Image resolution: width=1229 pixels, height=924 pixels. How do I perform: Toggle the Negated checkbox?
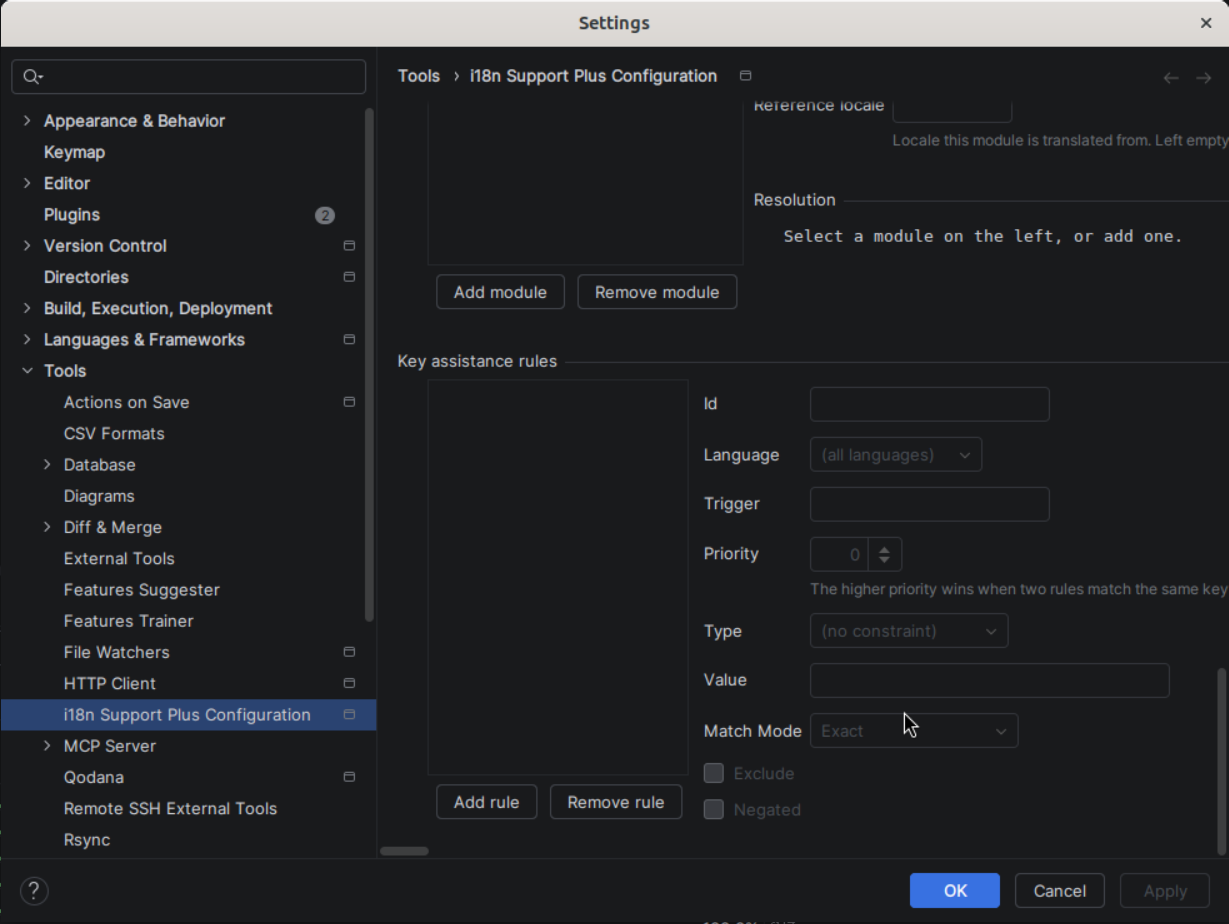(714, 809)
